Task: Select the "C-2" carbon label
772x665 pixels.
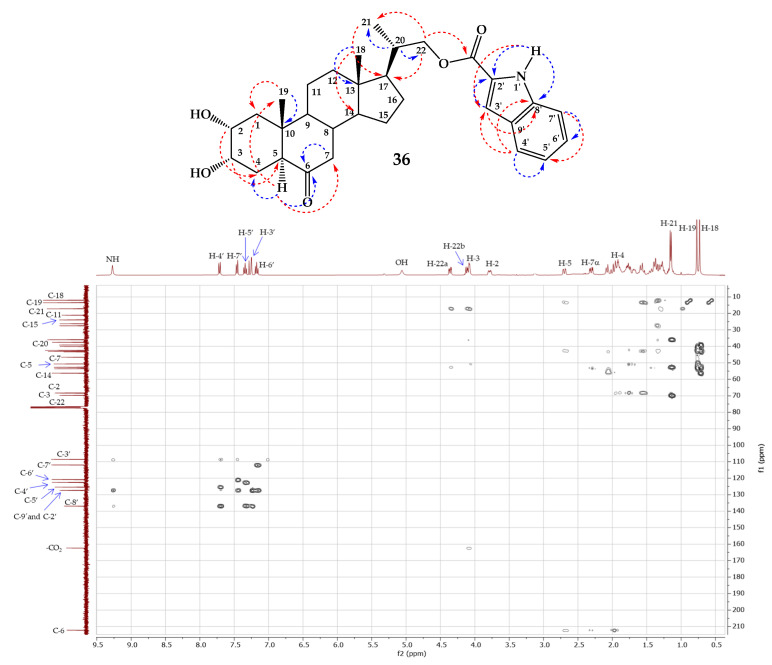Action: tap(54, 387)
